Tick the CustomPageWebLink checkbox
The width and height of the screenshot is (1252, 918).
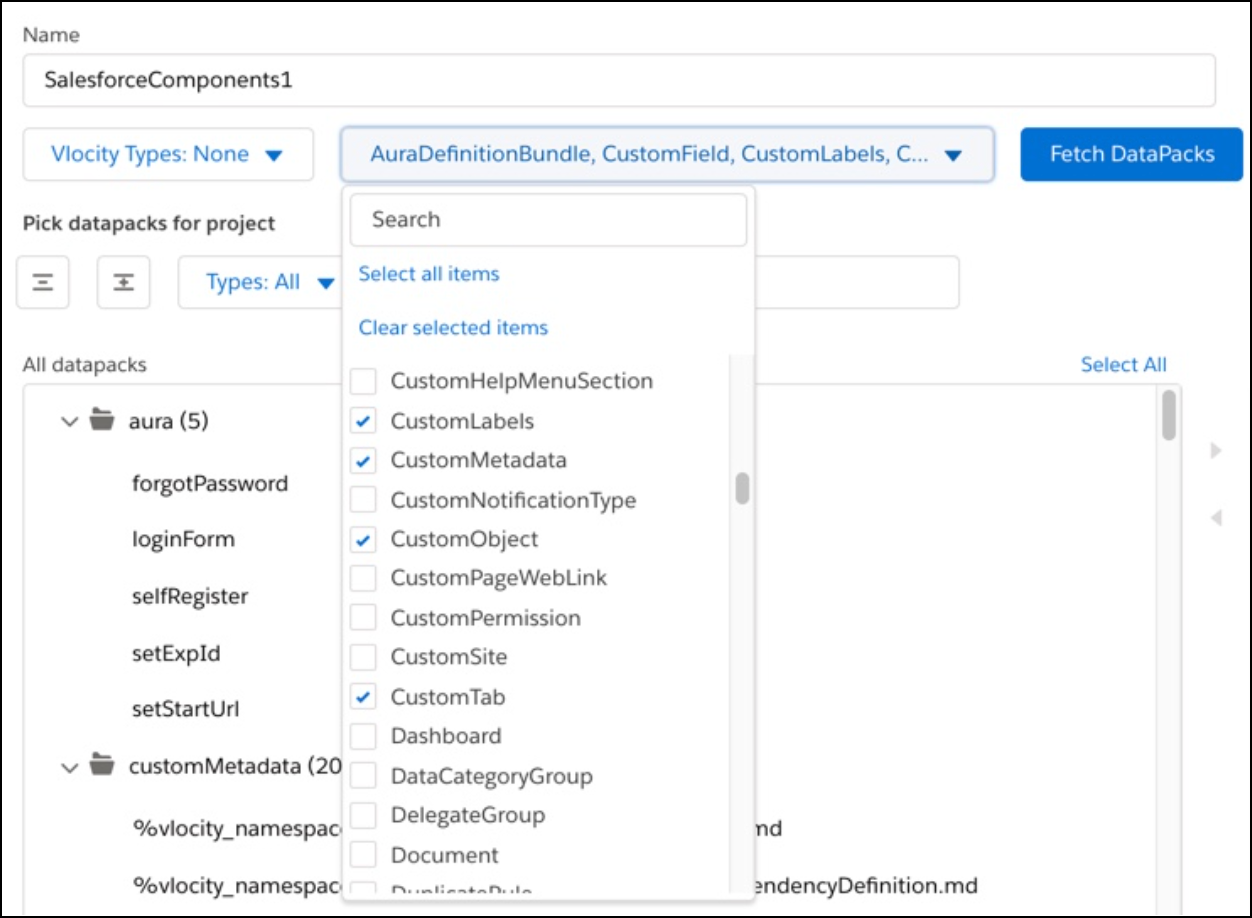[x=364, y=578]
